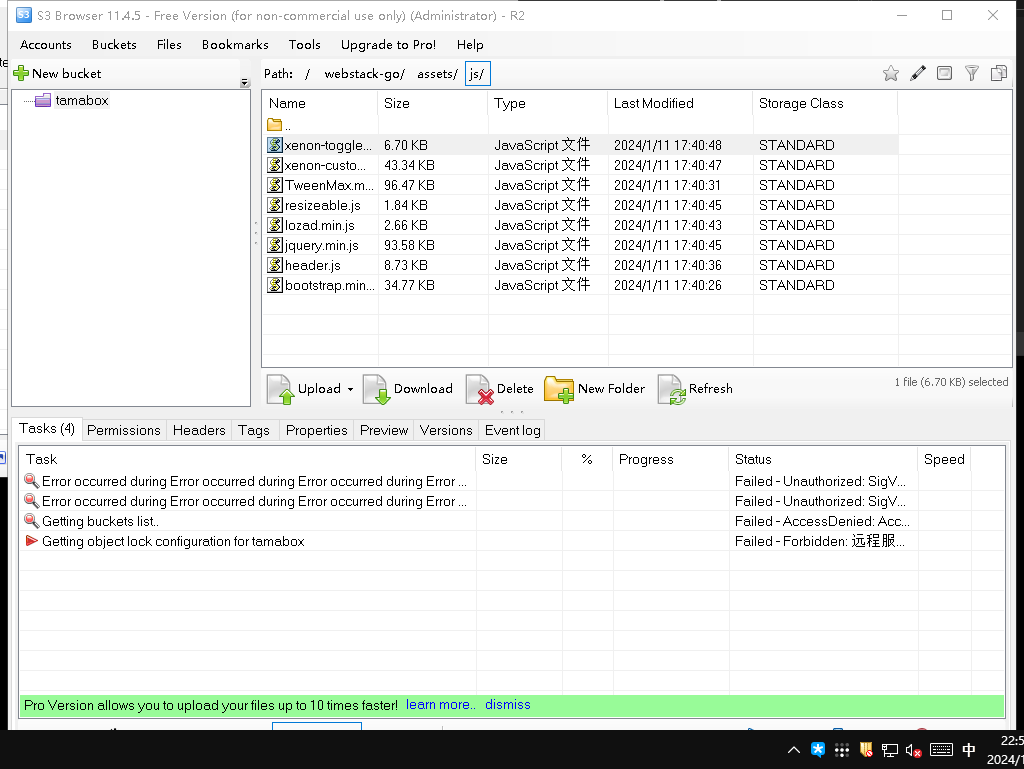The width and height of the screenshot is (1024, 769).
Task: Click the Download button icon
Action: click(x=376, y=390)
